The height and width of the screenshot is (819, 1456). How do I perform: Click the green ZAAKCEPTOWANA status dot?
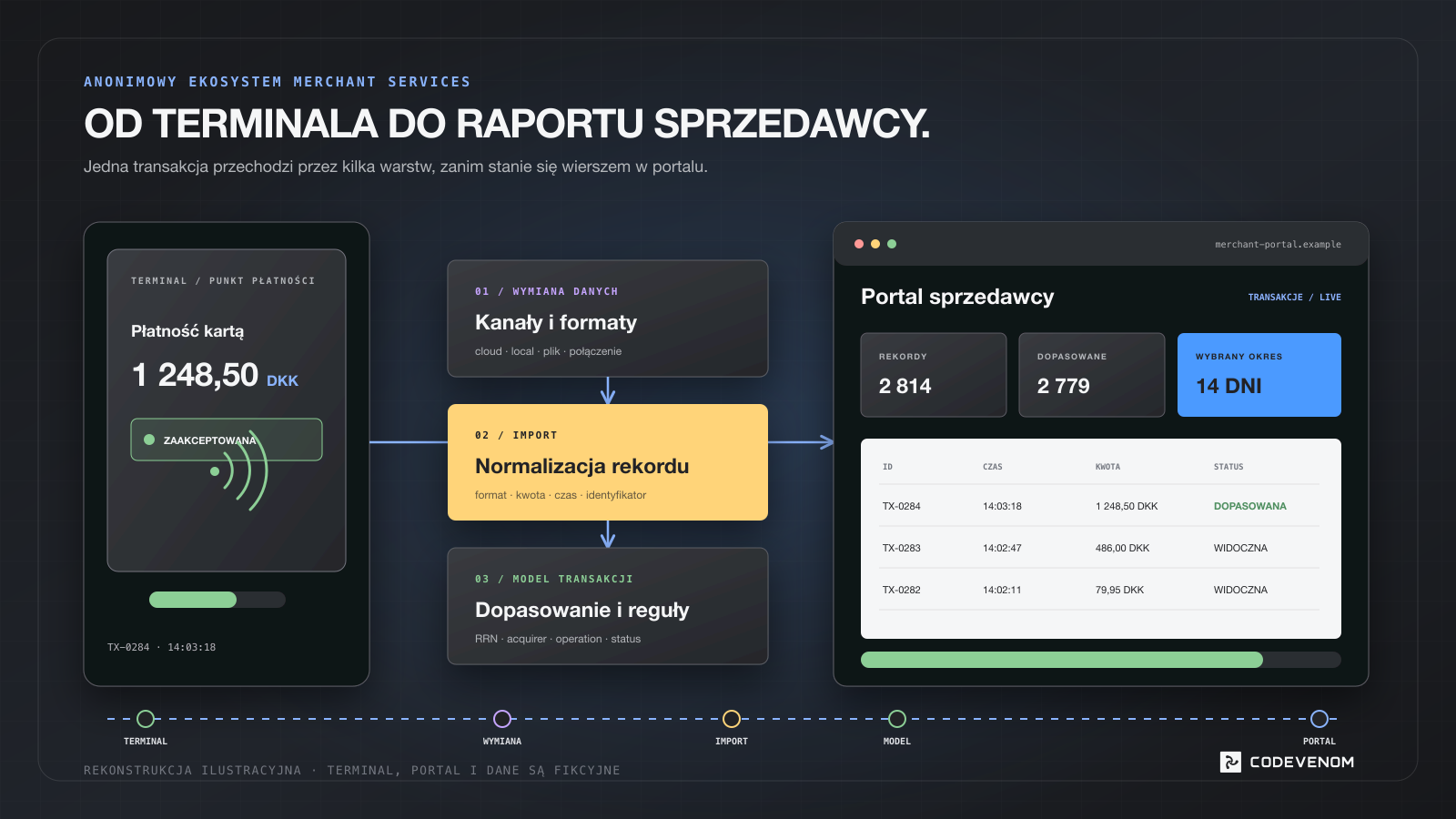tap(149, 440)
